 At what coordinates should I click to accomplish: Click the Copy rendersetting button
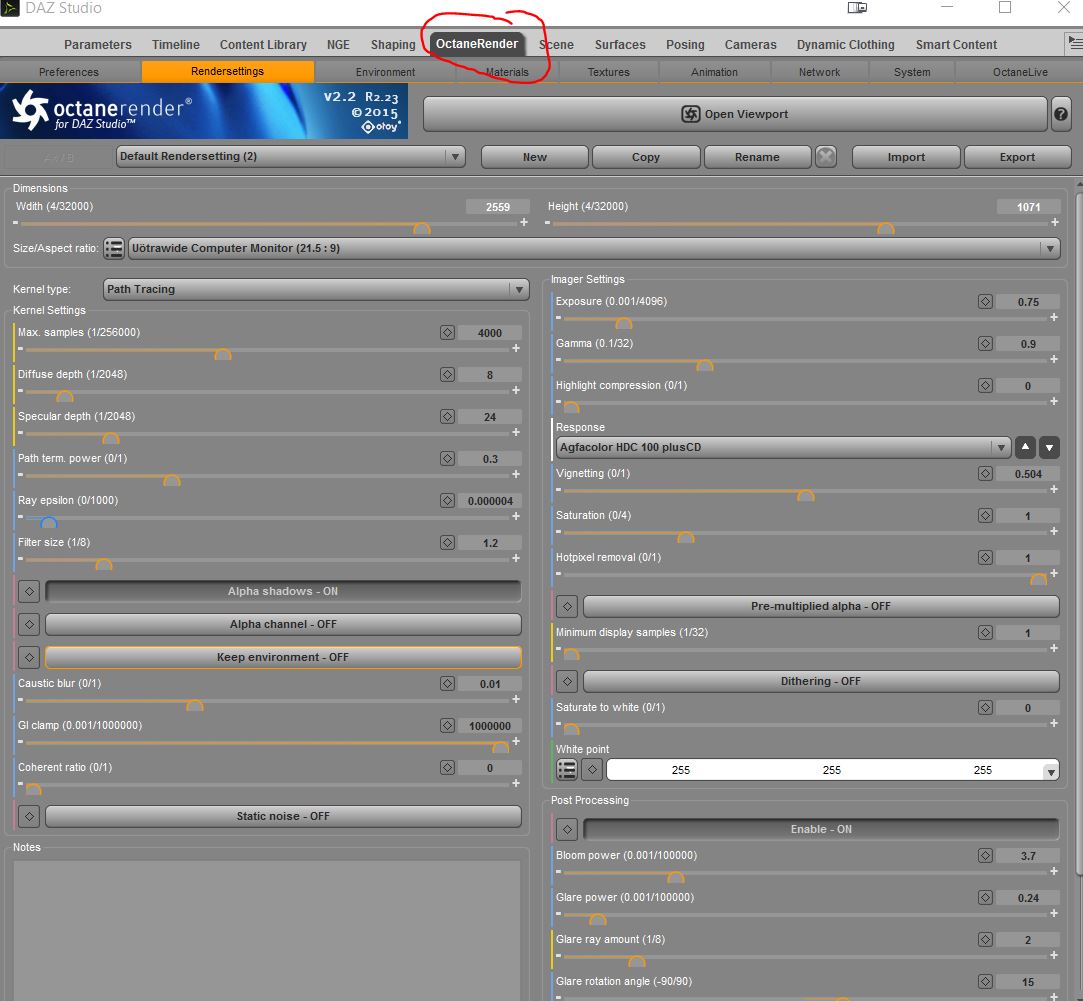[x=646, y=157]
